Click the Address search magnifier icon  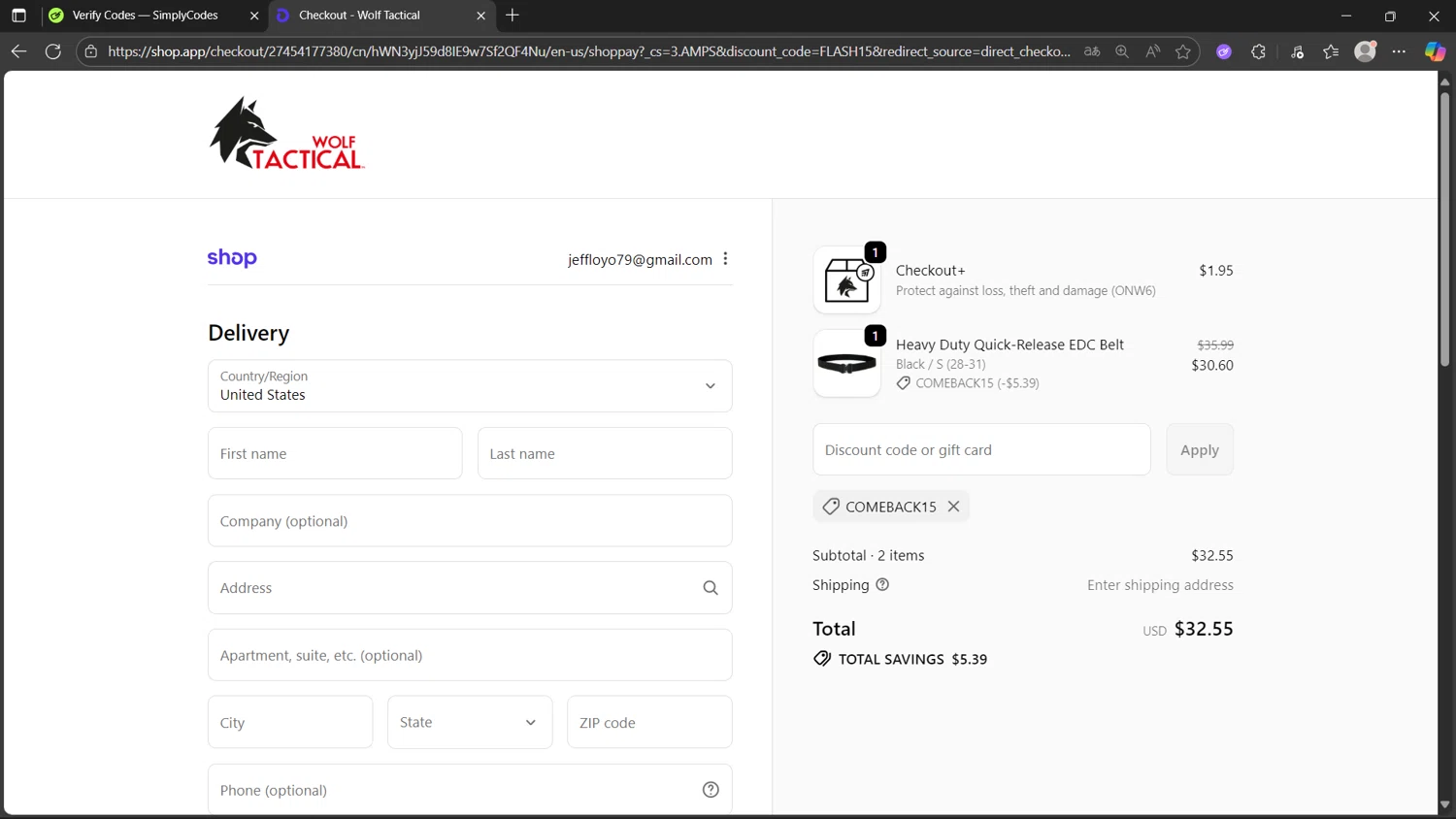[711, 588]
